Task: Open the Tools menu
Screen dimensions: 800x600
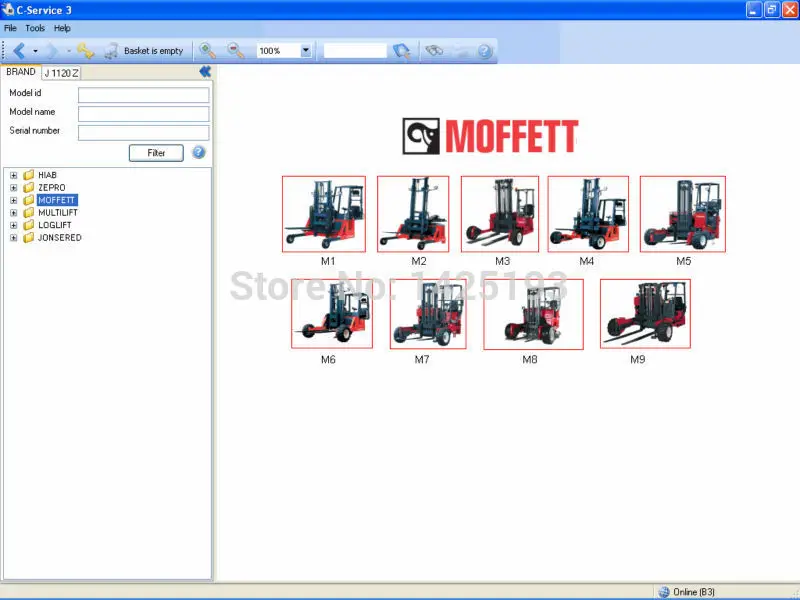Action: pos(34,27)
